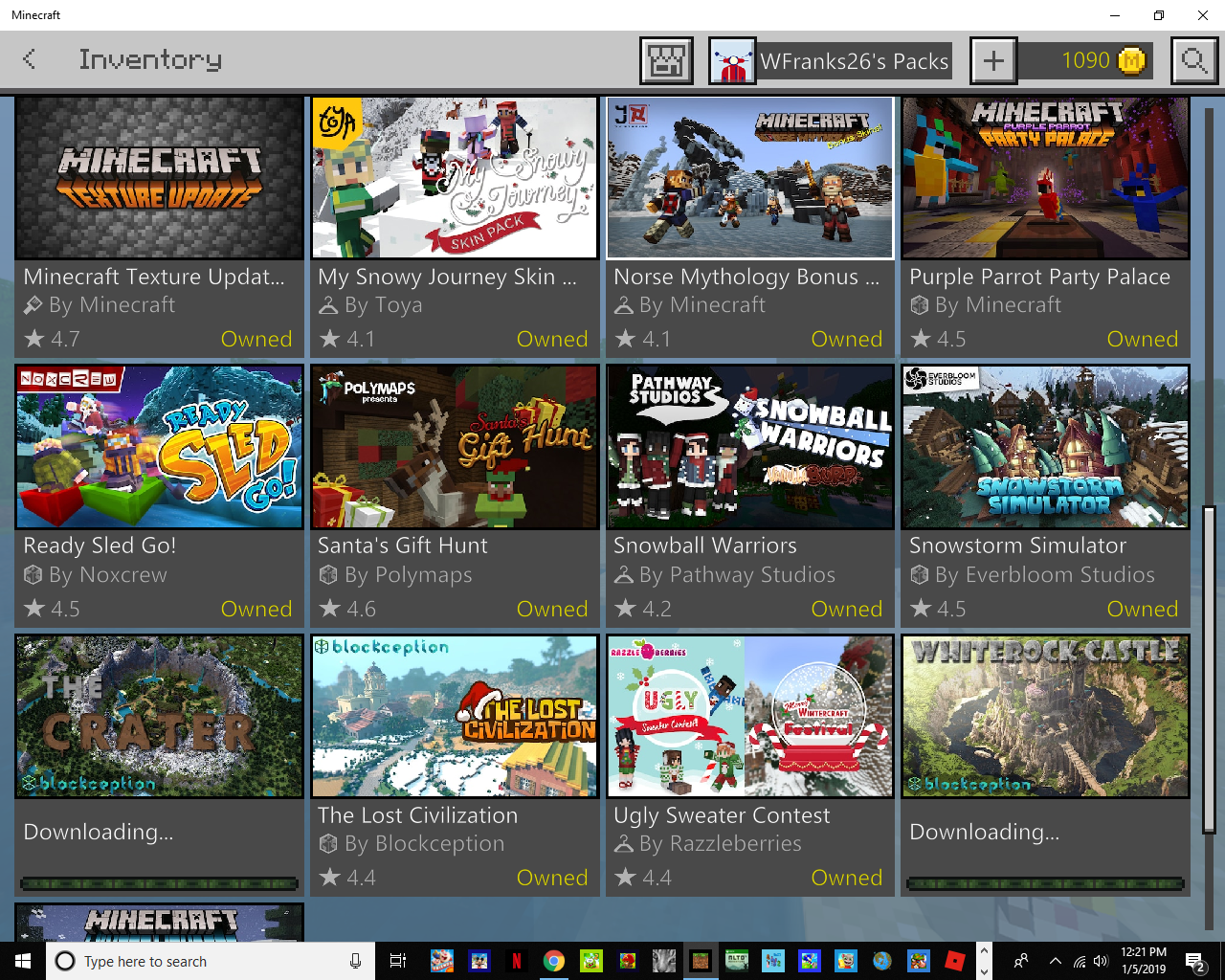Select the Snowball Warriors skin pack
This screenshot has height=980, width=1225.
750,448
